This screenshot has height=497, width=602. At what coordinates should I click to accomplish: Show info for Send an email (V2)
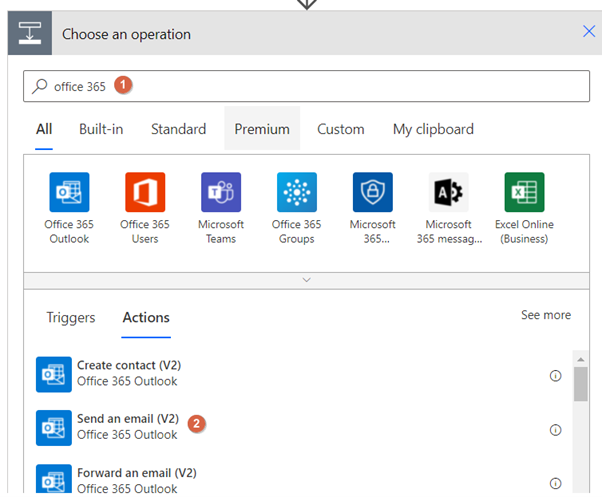coord(555,429)
